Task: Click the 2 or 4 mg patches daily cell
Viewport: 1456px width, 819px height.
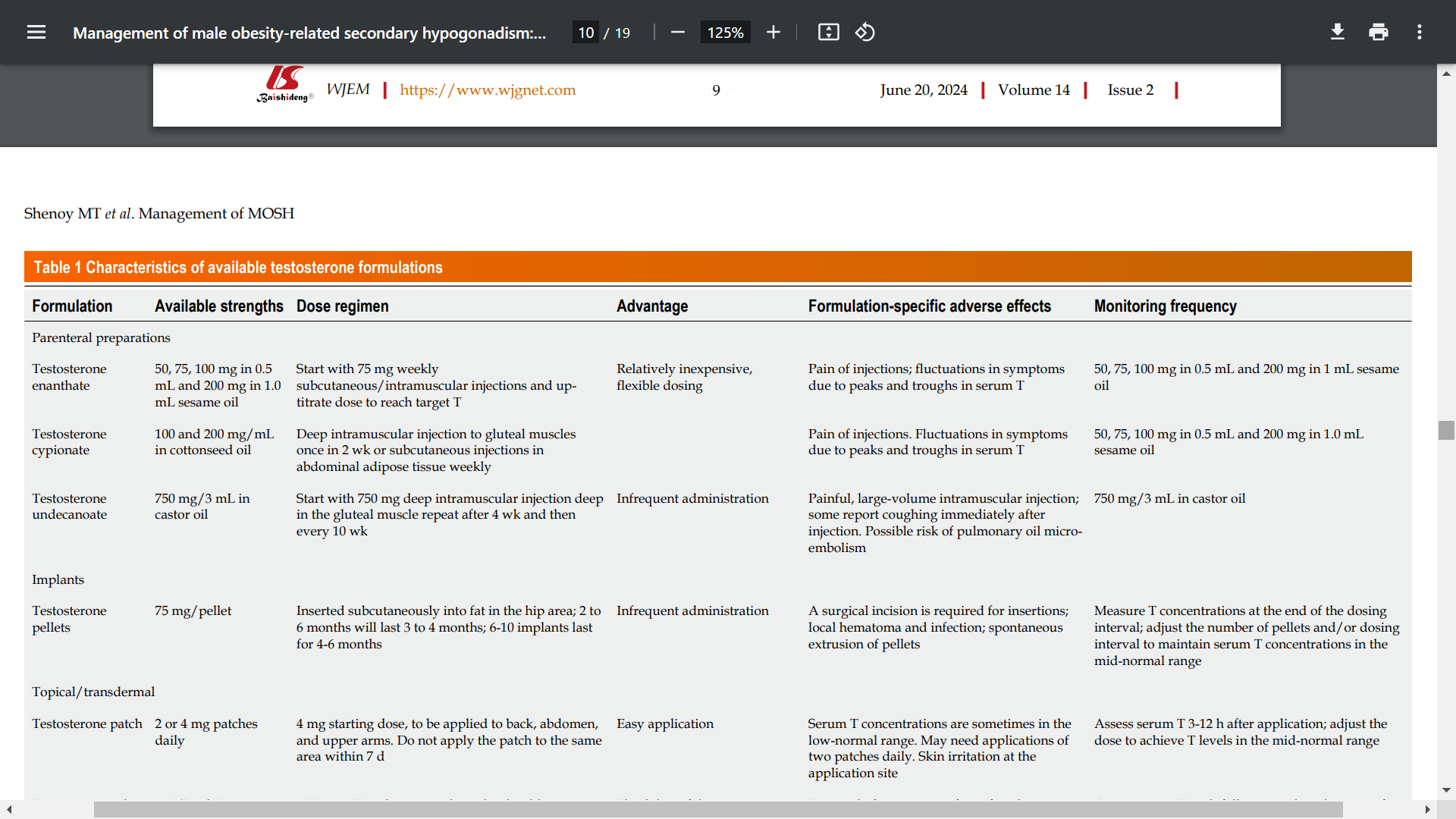Action: click(x=206, y=732)
